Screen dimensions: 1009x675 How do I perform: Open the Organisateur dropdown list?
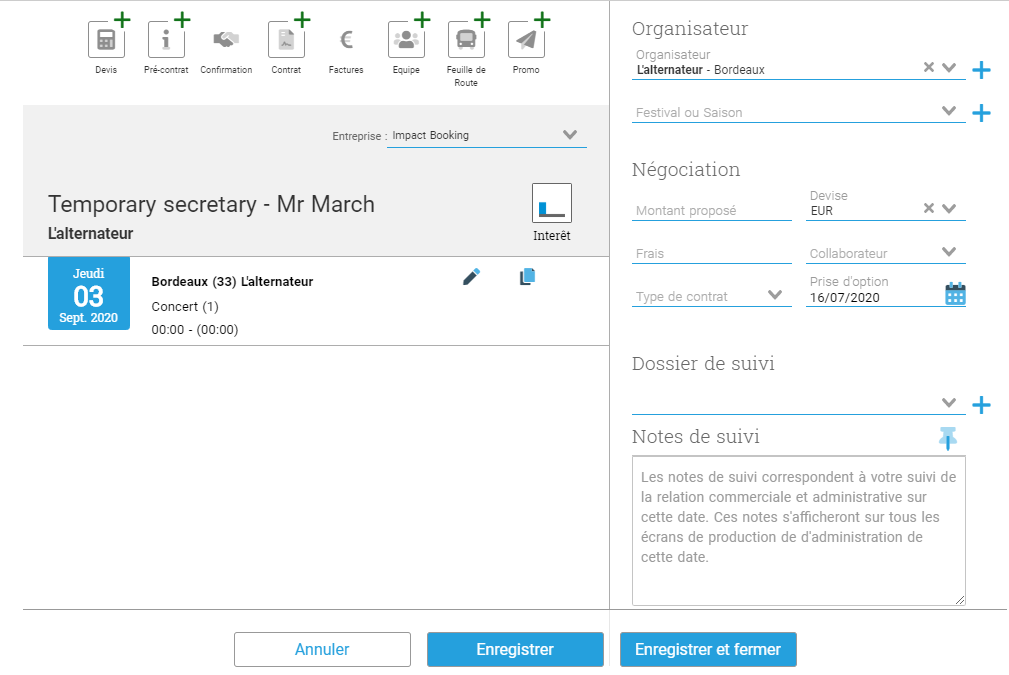tap(949, 67)
